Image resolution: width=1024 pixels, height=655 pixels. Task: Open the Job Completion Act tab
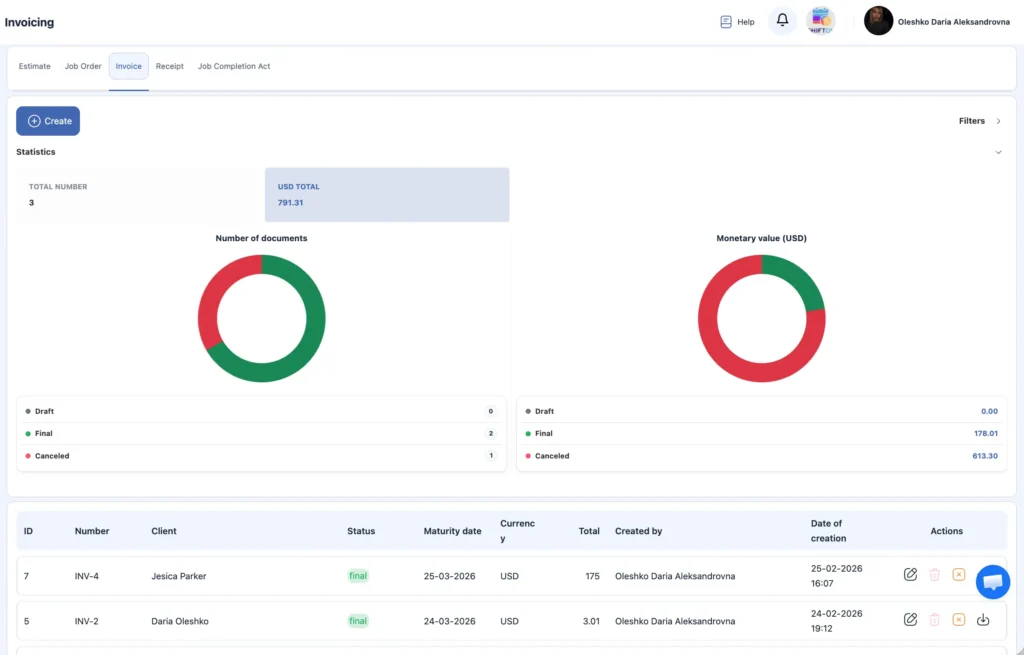point(234,66)
